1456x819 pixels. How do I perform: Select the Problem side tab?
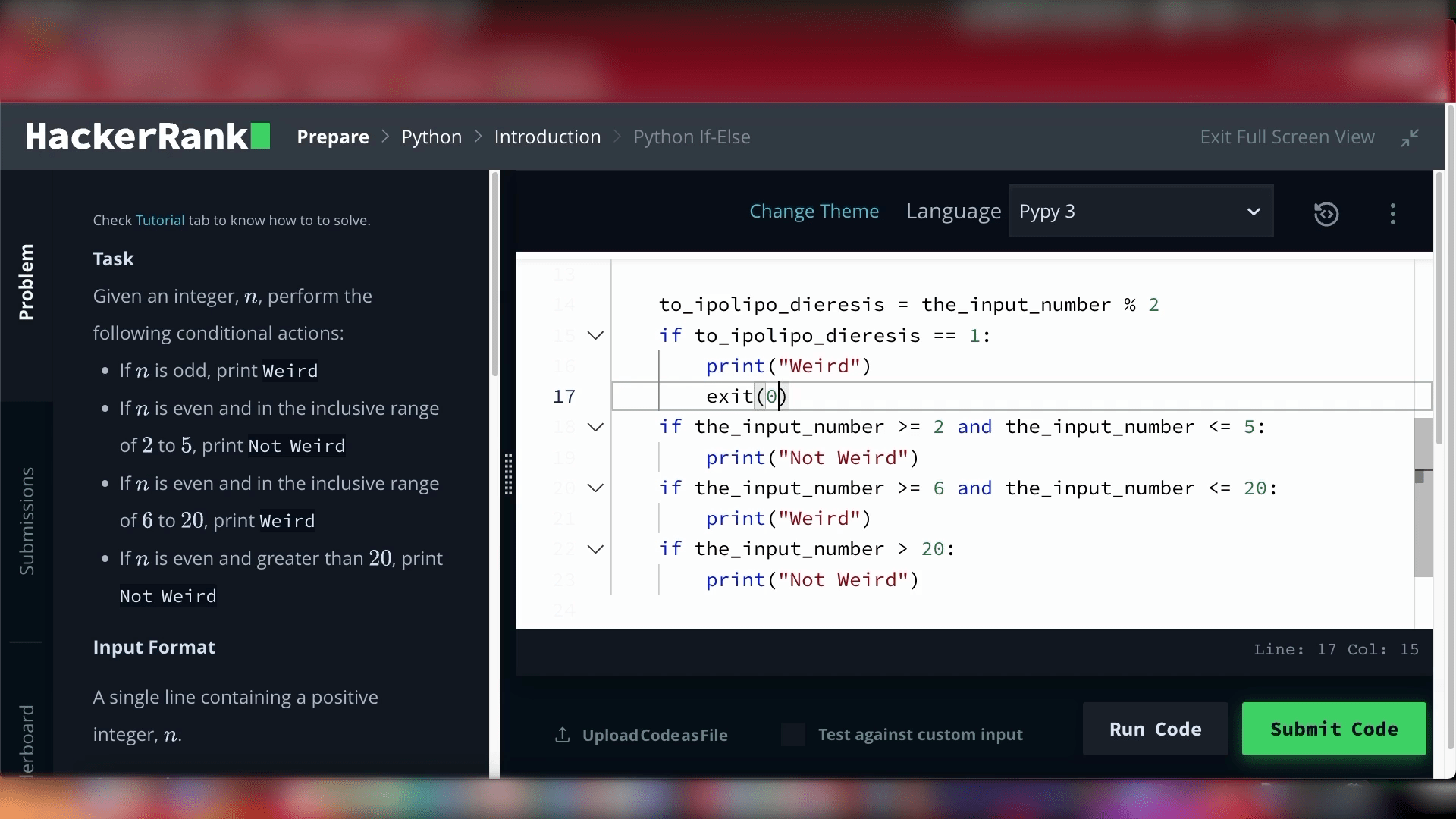pos(27,282)
